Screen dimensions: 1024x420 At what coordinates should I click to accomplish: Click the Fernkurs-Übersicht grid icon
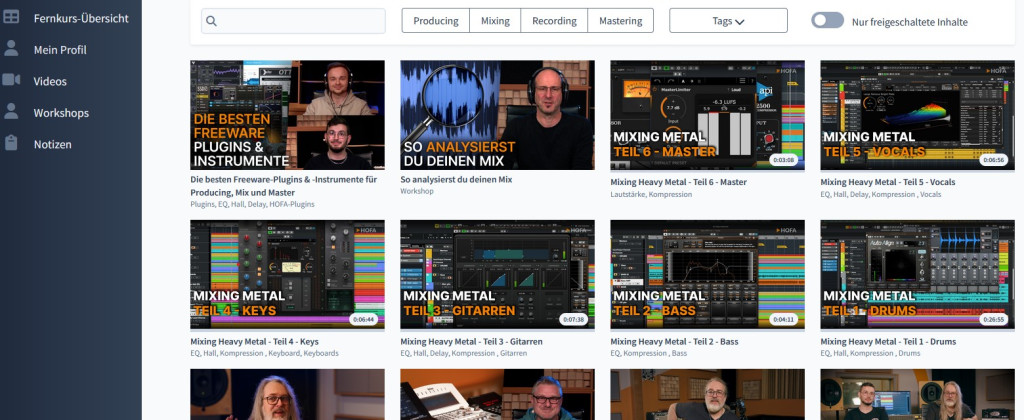click(11, 18)
